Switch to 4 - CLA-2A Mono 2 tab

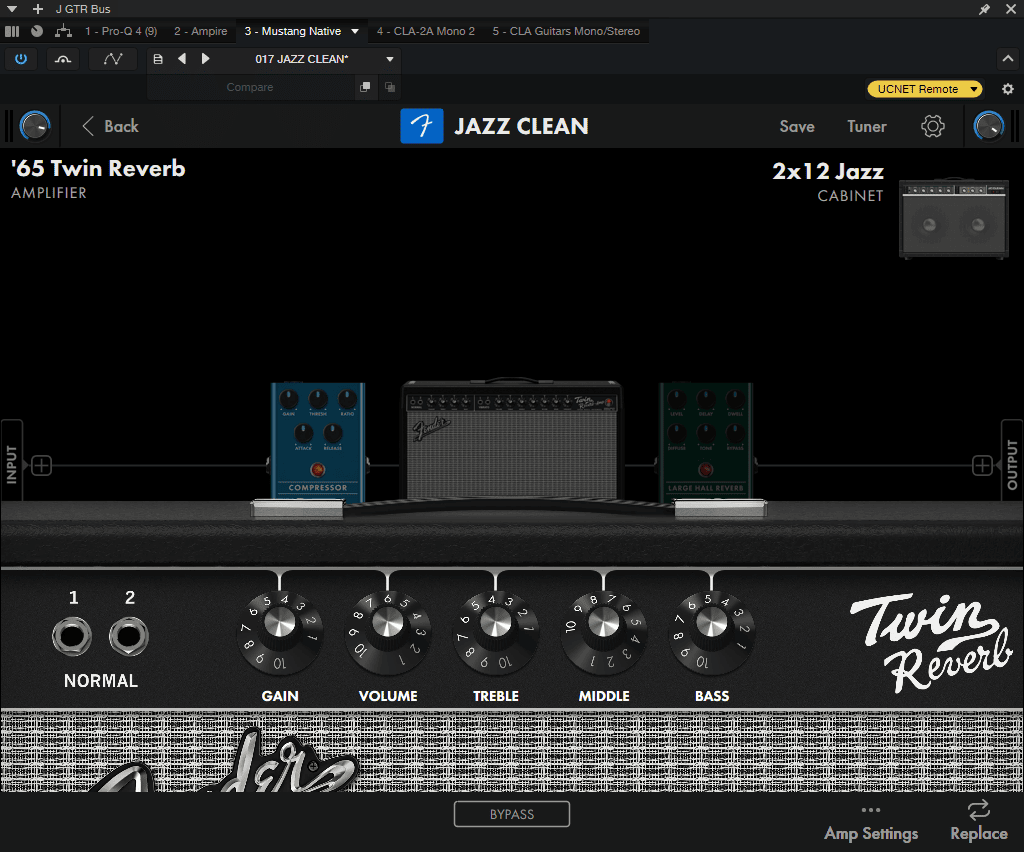pos(425,31)
